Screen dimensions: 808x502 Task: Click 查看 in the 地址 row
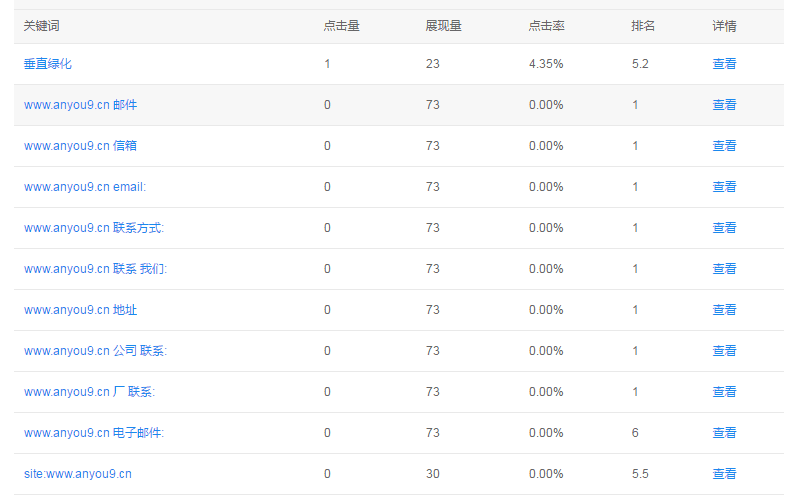[x=724, y=310]
